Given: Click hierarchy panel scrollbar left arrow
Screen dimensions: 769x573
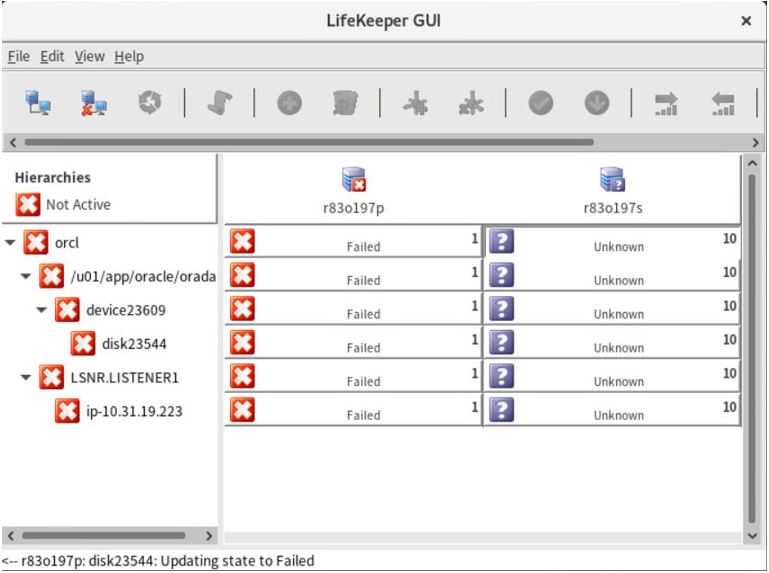Looking at the screenshot, I should 11,536.
